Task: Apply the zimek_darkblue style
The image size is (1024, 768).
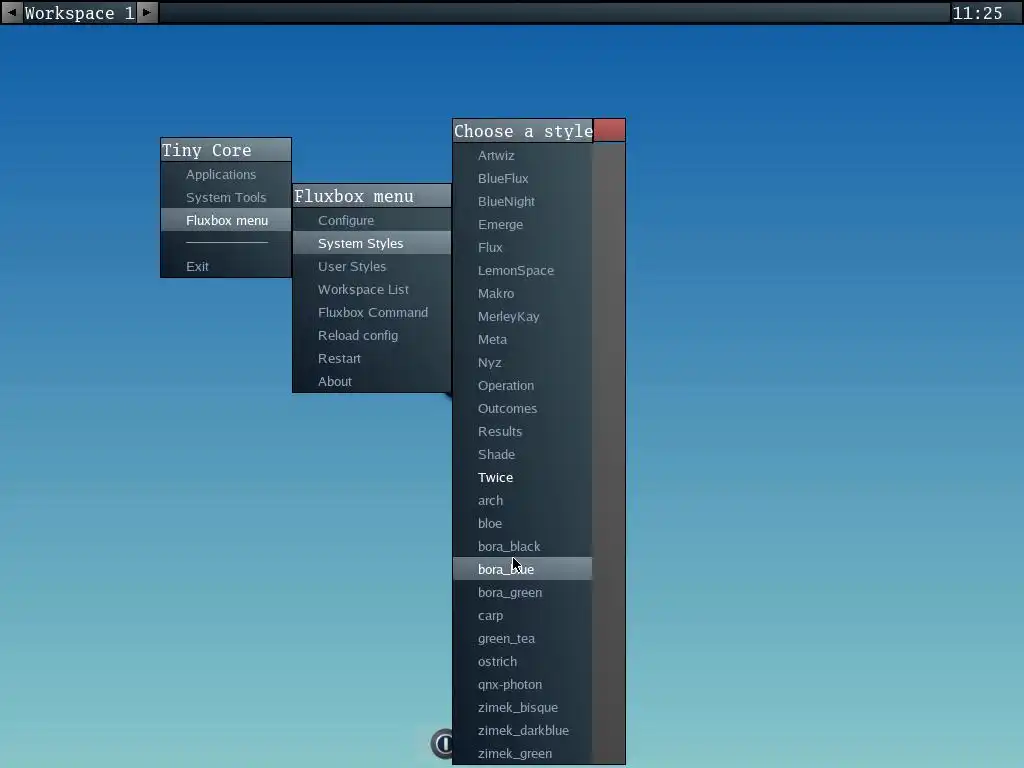Action: coord(522,731)
